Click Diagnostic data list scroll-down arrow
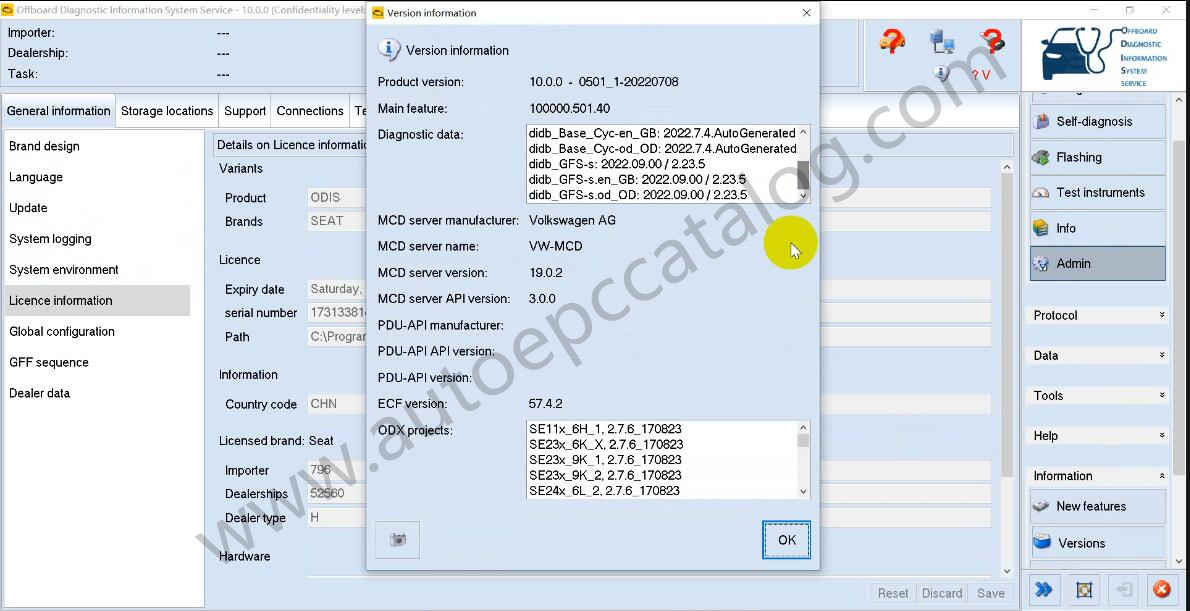This screenshot has height=611, width=1190. 803,197
